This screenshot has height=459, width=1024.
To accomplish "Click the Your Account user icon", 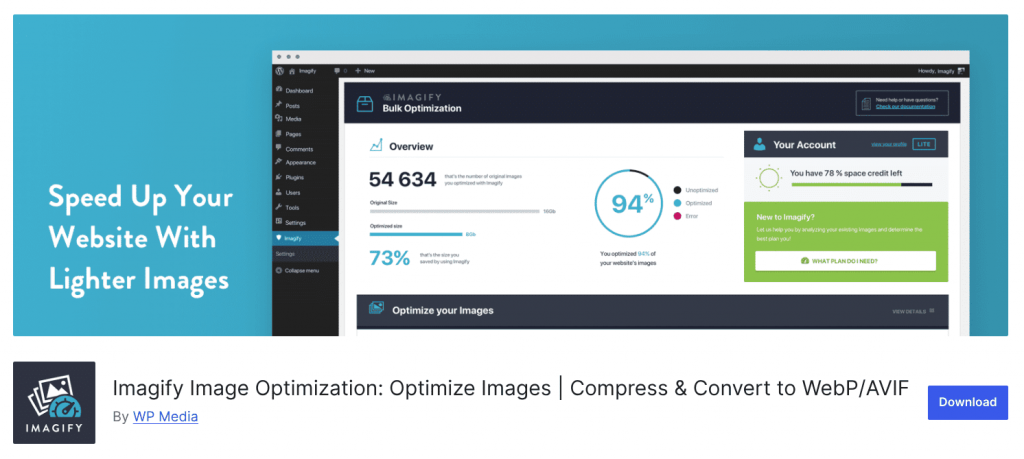I will [759, 144].
